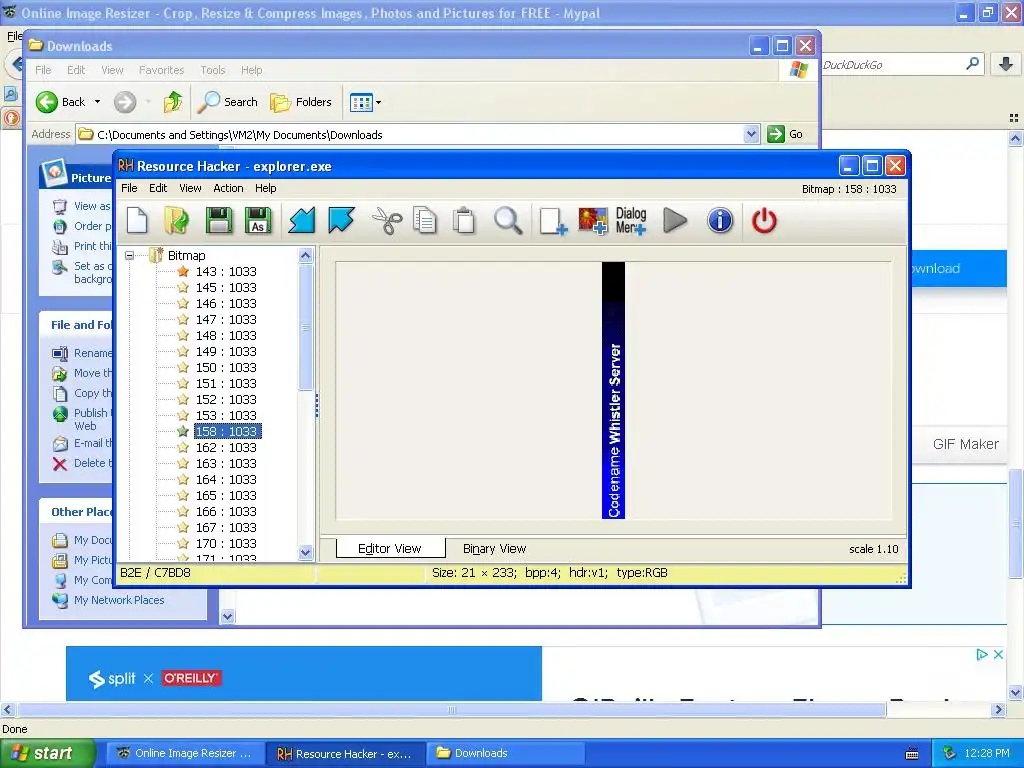Click the Folders icon in Downloads toolbar
The image size is (1024, 768).
click(301, 102)
